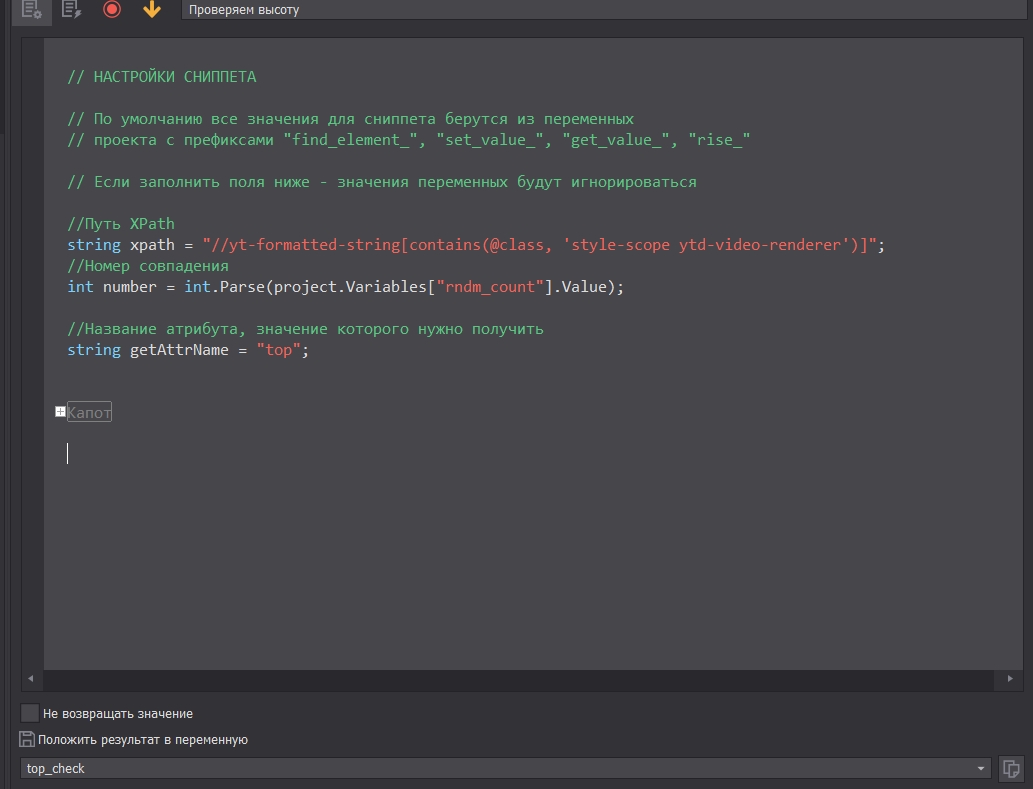Screen dimensions: 1033x789
Task: Click the "top" string in getAttrName line
Action: (x=279, y=350)
